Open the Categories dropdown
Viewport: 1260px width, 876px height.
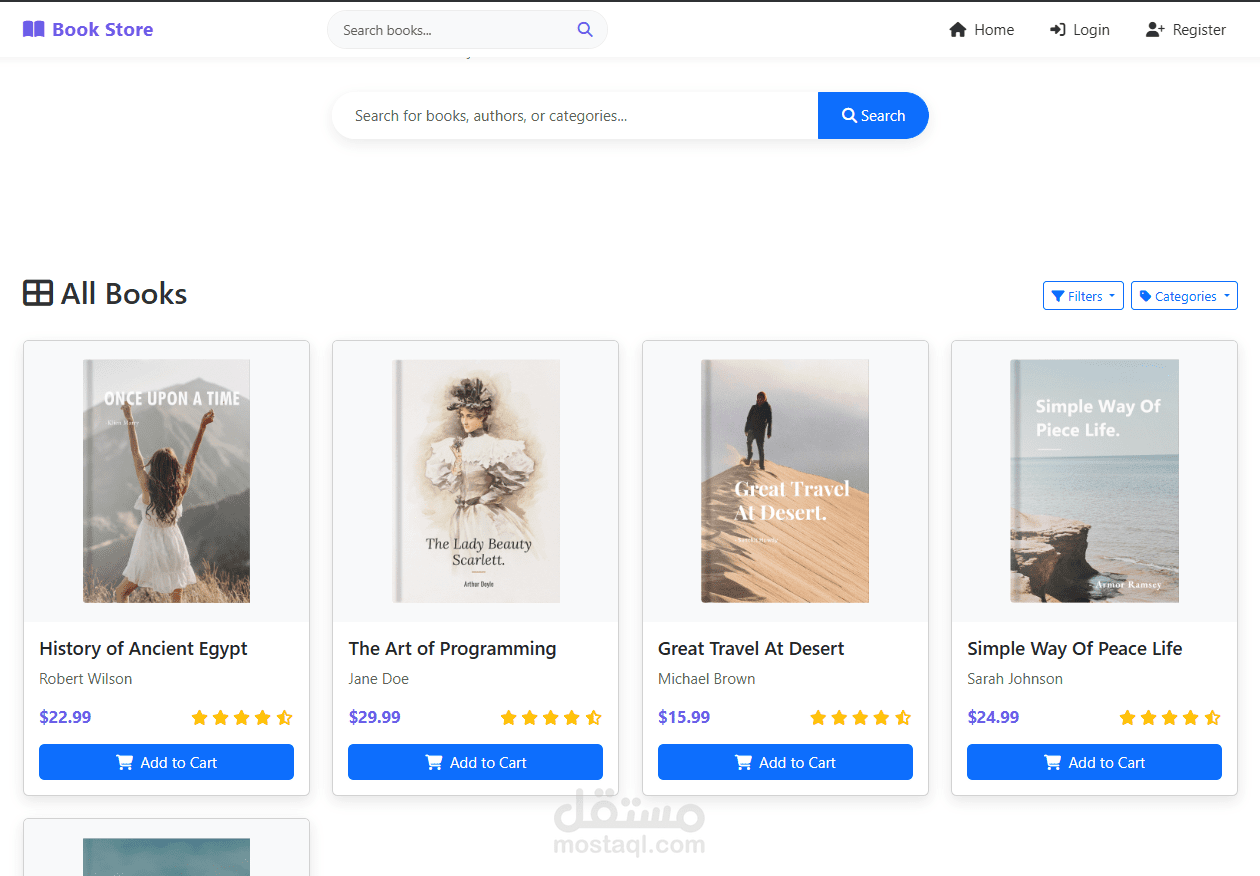pos(1184,295)
